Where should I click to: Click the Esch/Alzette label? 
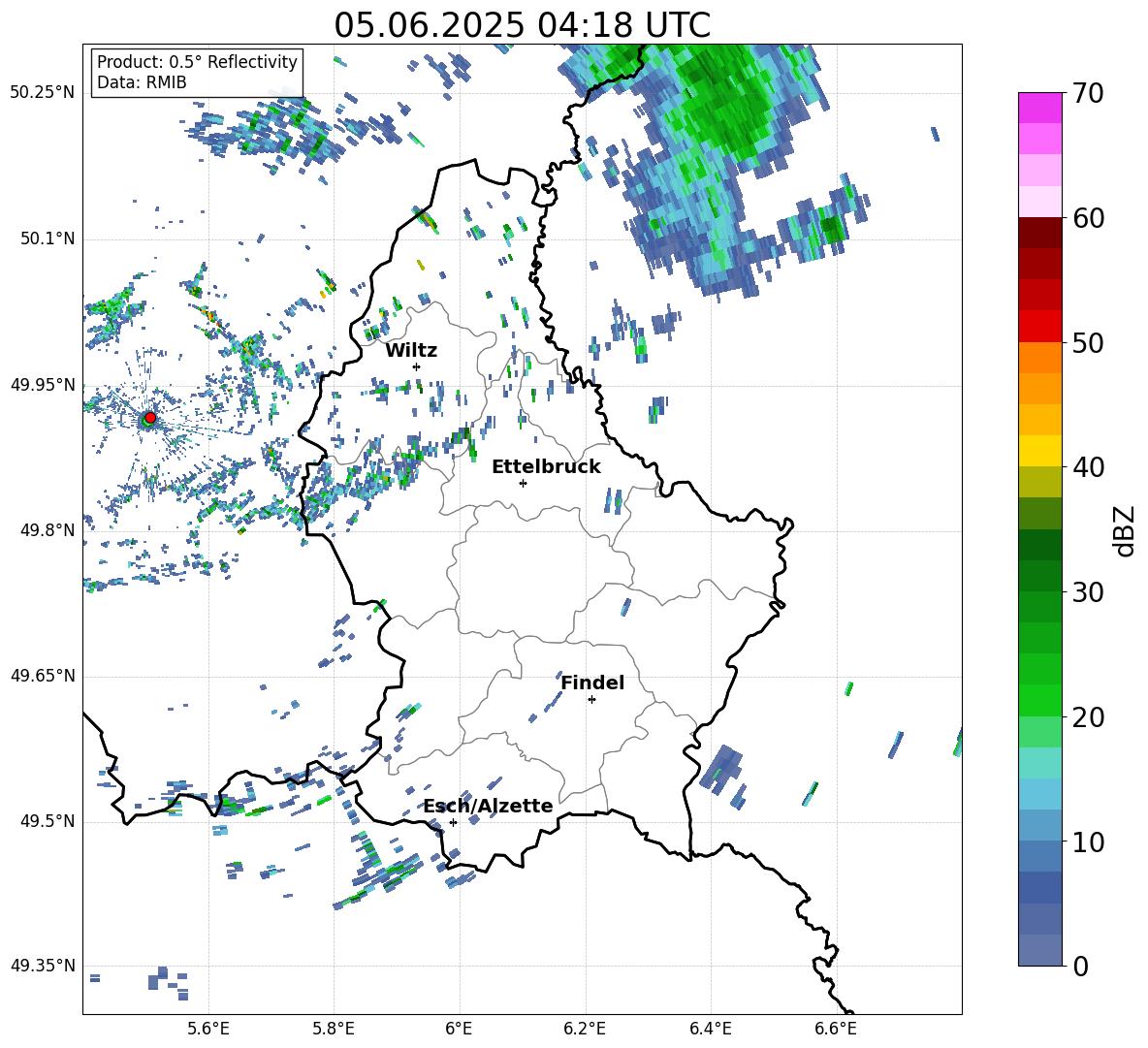pyautogui.click(x=489, y=806)
